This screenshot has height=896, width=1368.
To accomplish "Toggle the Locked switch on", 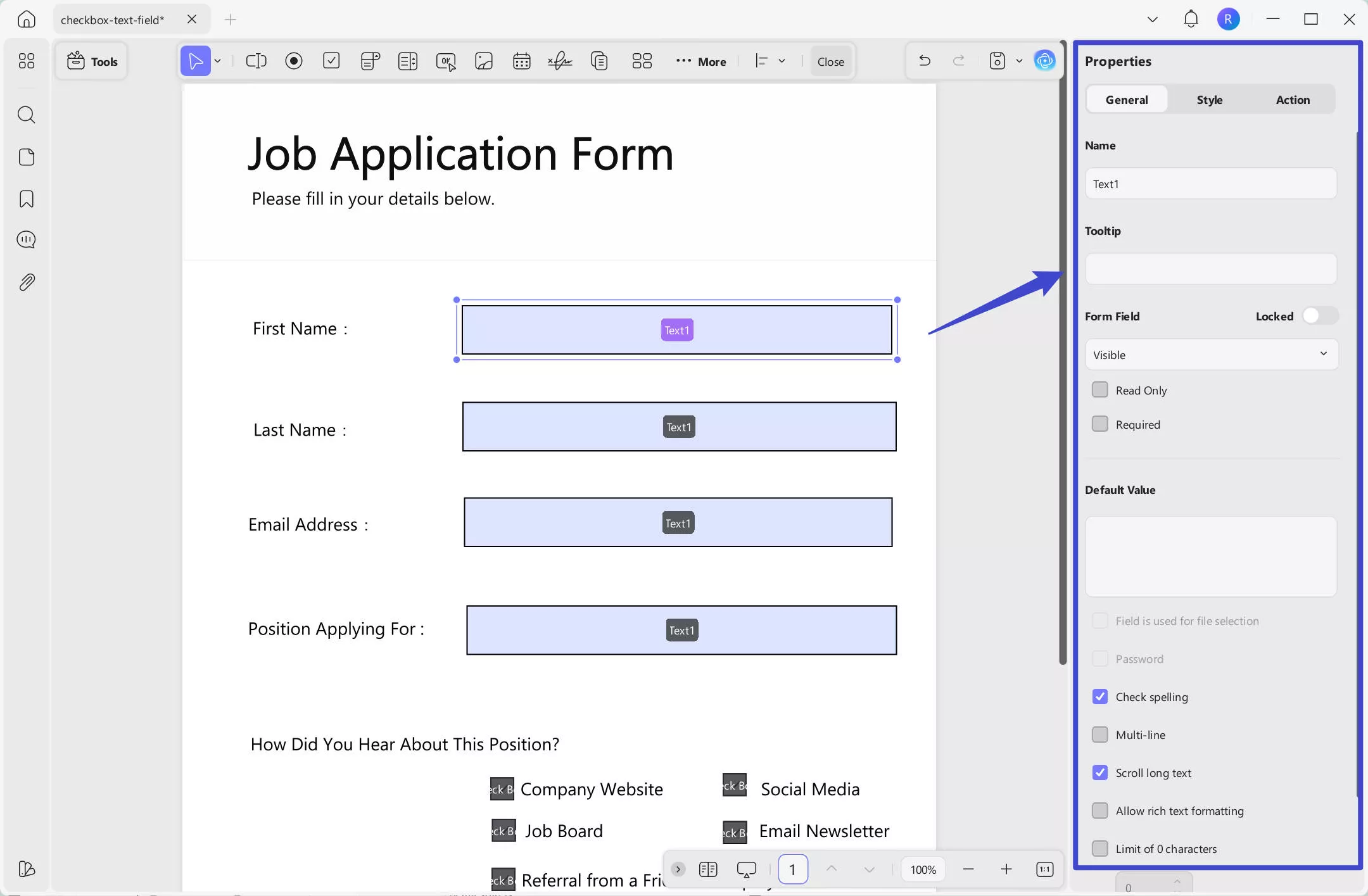I will [1319, 315].
